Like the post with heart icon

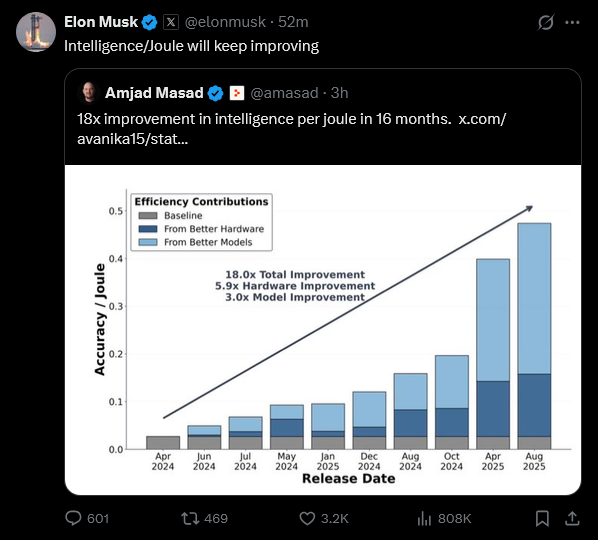coord(307,518)
